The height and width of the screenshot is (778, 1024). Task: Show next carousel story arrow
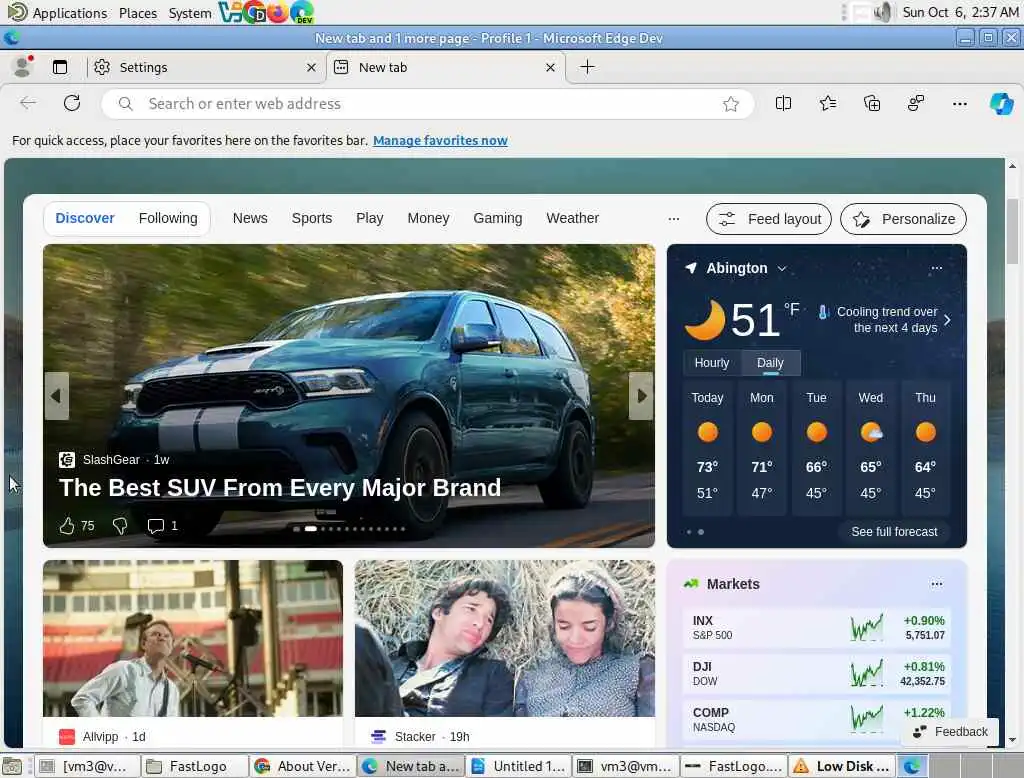[641, 396]
